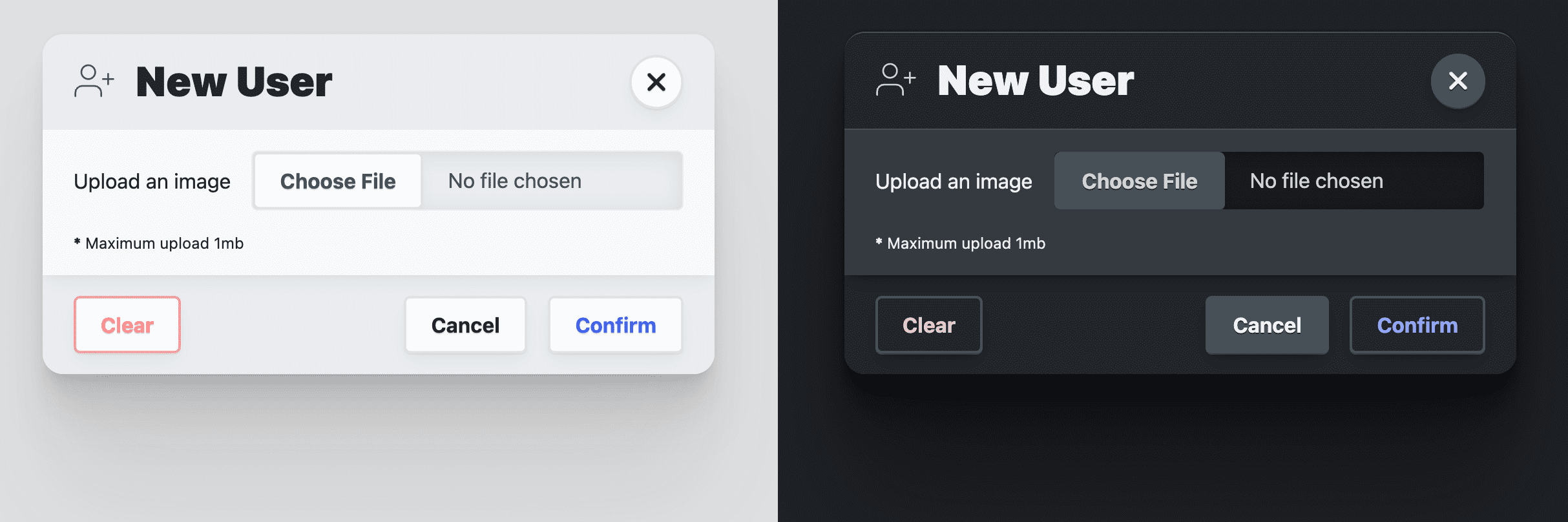Click the Maximum upload 1mb note in dark dialog
1568x522 pixels.
pyautogui.click(x=961, y=243)
